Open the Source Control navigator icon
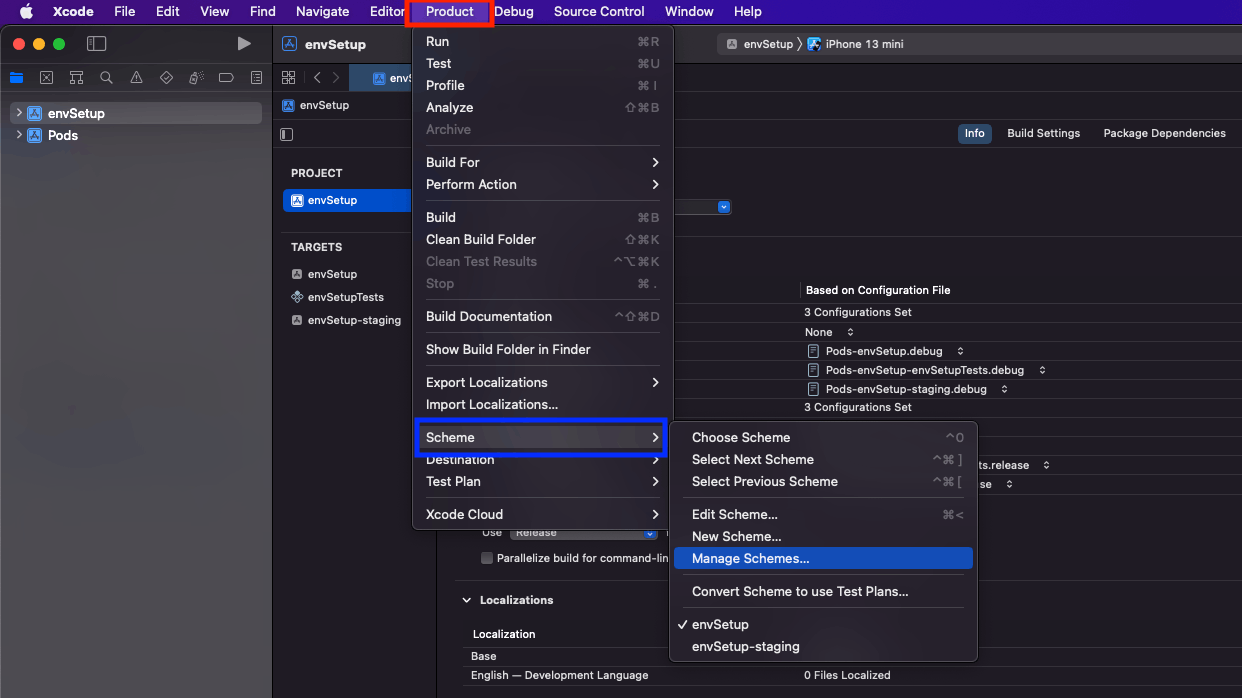 click(x=46, y=78)
